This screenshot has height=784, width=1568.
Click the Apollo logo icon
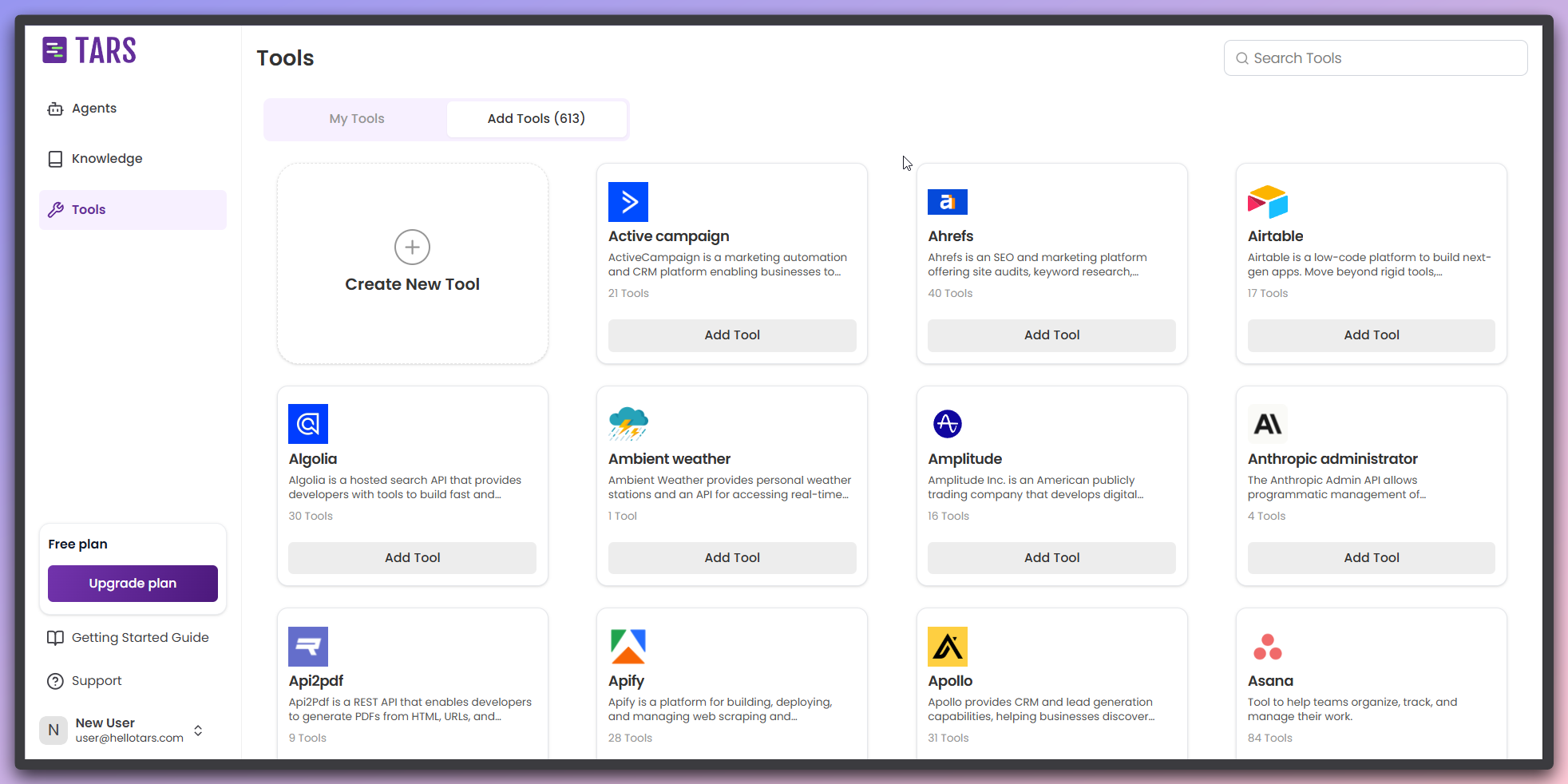coord(948,647)
